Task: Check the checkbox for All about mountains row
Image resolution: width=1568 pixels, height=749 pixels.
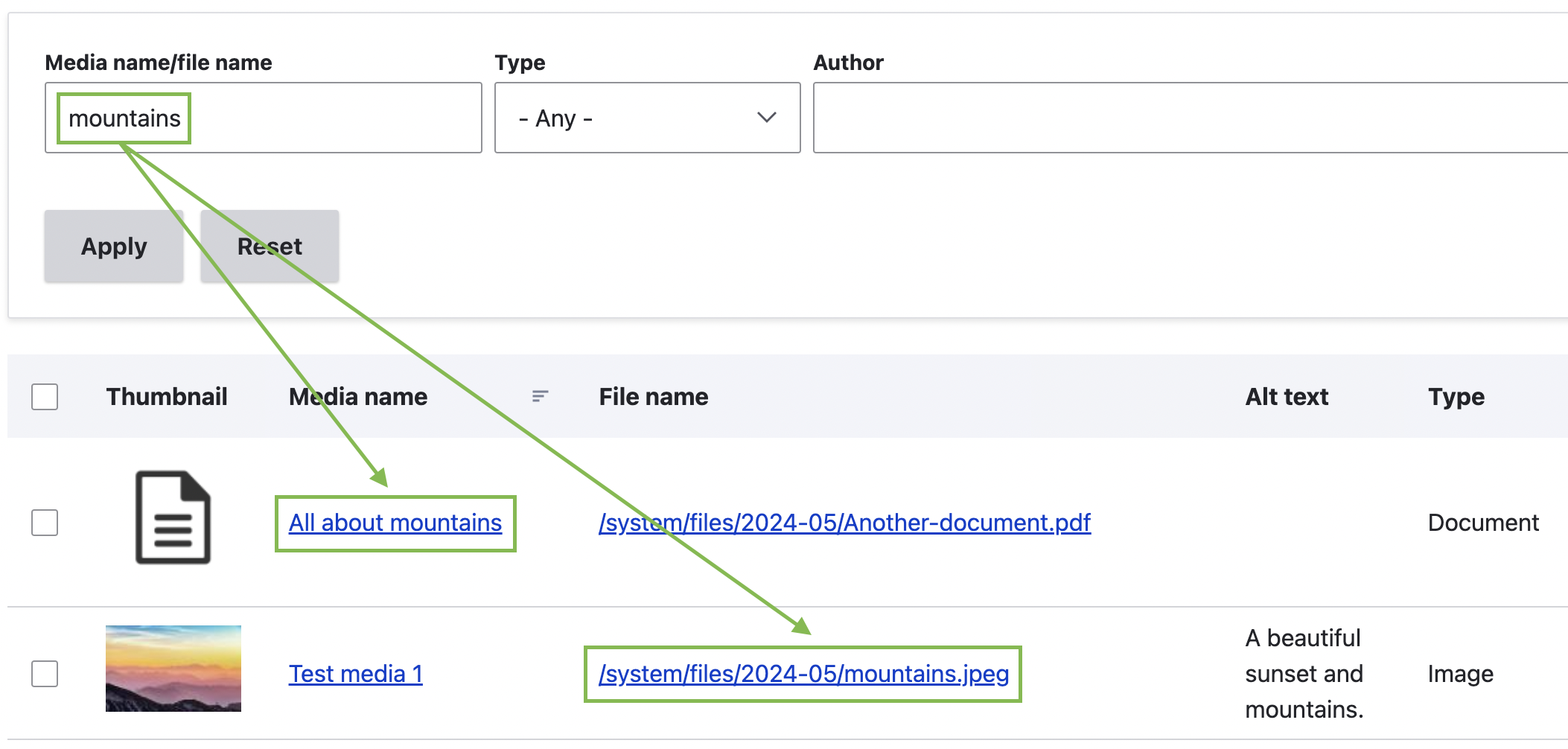Action: point(45,523)
